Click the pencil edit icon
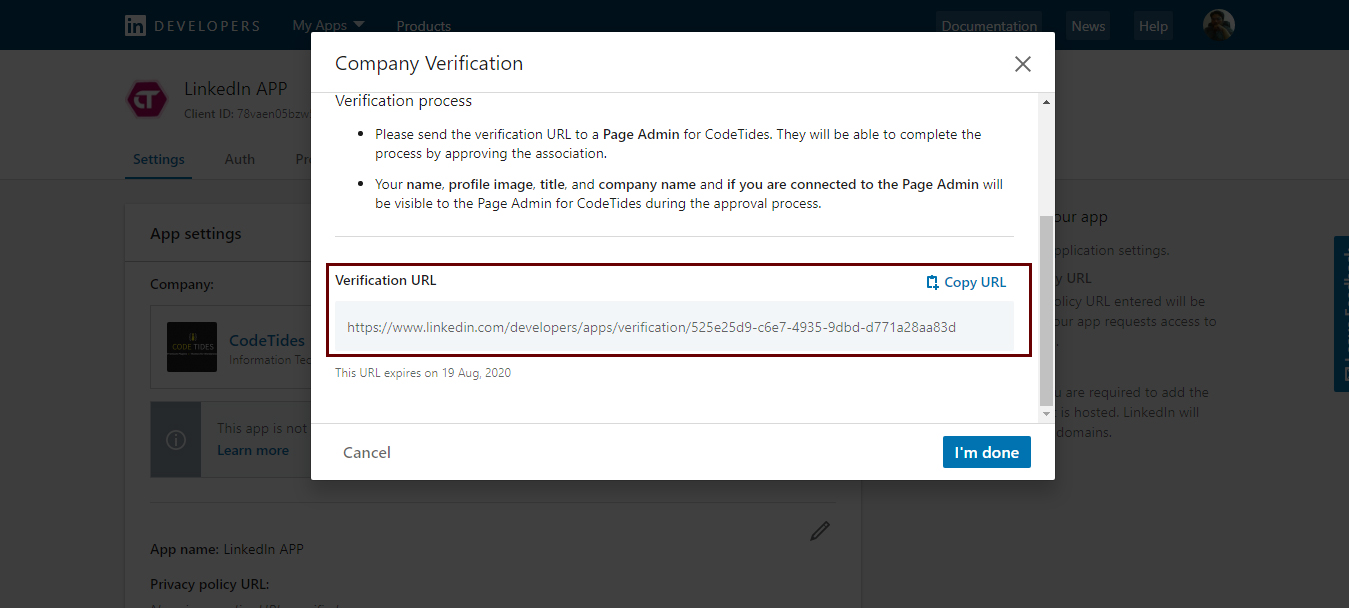The width and height of the screenshot is (1349, 608). 820,531
